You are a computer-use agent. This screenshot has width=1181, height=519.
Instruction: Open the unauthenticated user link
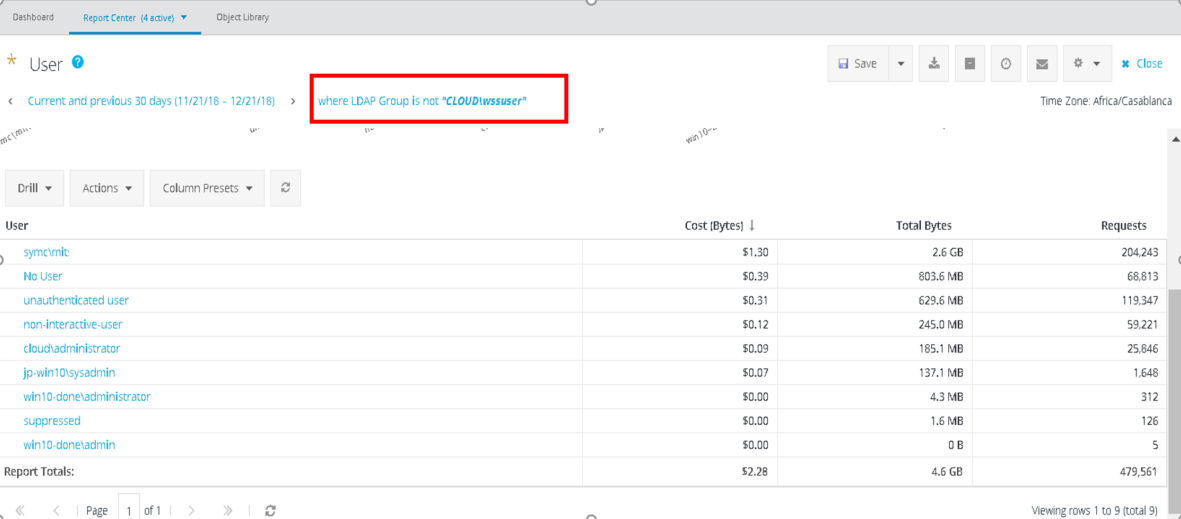point(76,300)
